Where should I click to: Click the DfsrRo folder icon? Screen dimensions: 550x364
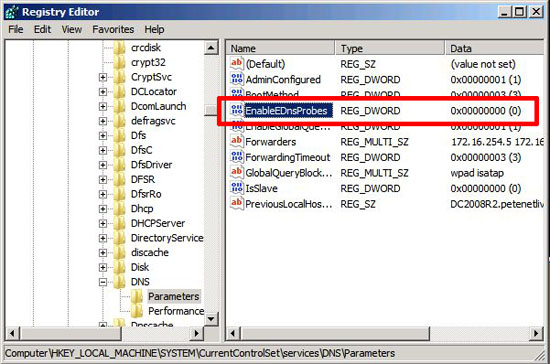[x=119, y=194]
